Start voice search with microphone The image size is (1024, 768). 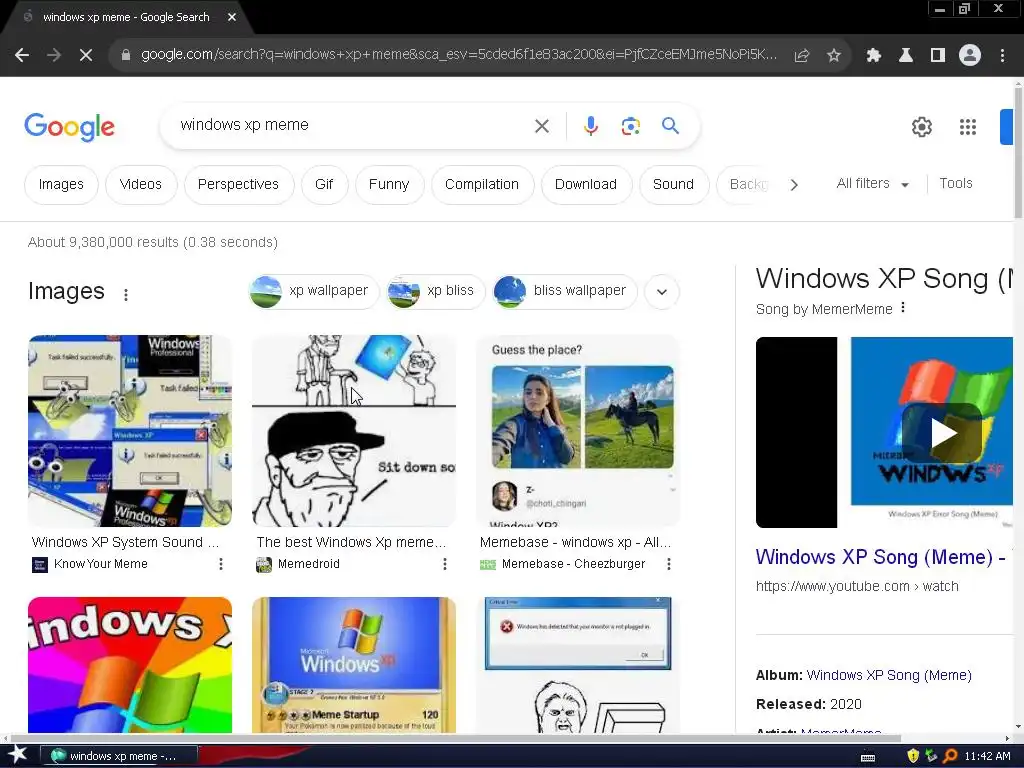click(590, 126)
